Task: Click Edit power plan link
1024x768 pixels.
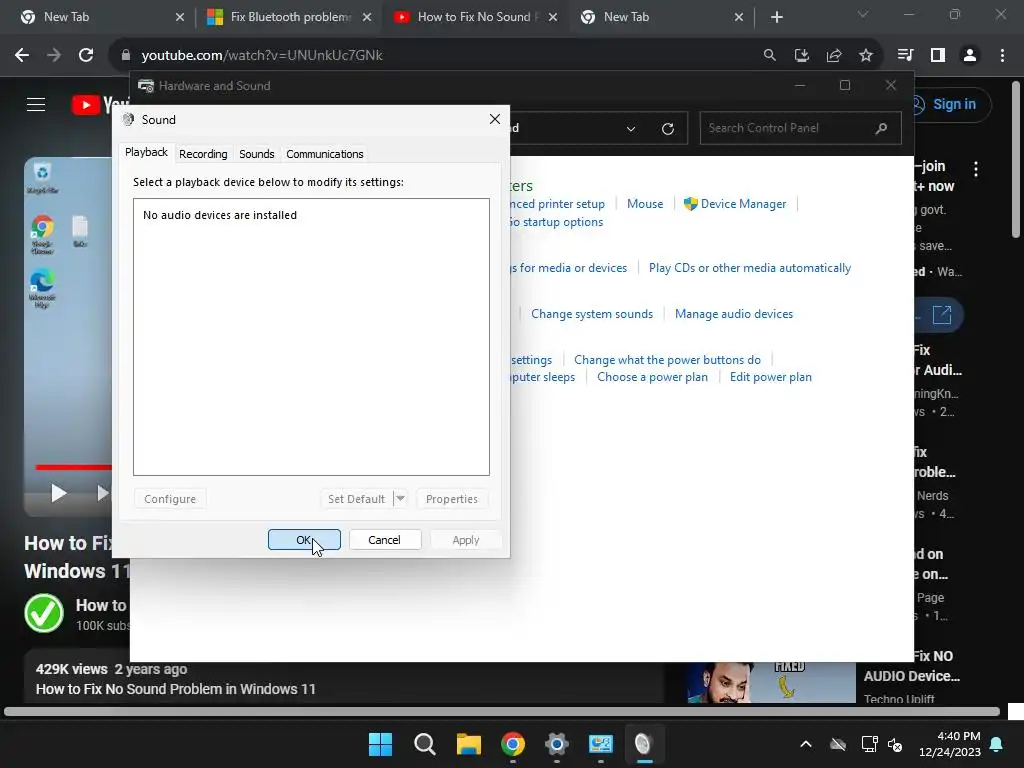Action: [771, 377]
